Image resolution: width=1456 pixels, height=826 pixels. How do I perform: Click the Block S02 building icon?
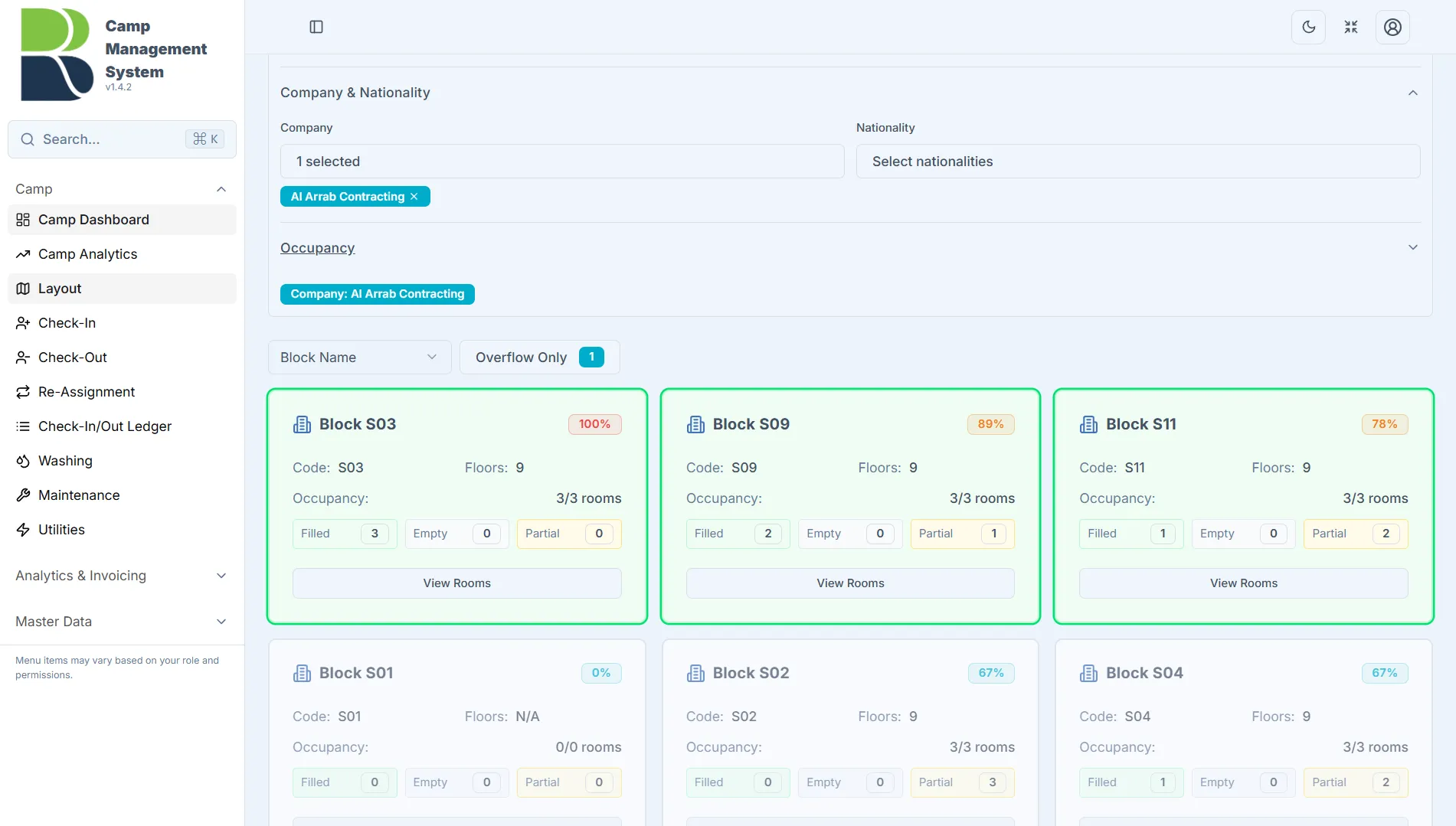695,673
